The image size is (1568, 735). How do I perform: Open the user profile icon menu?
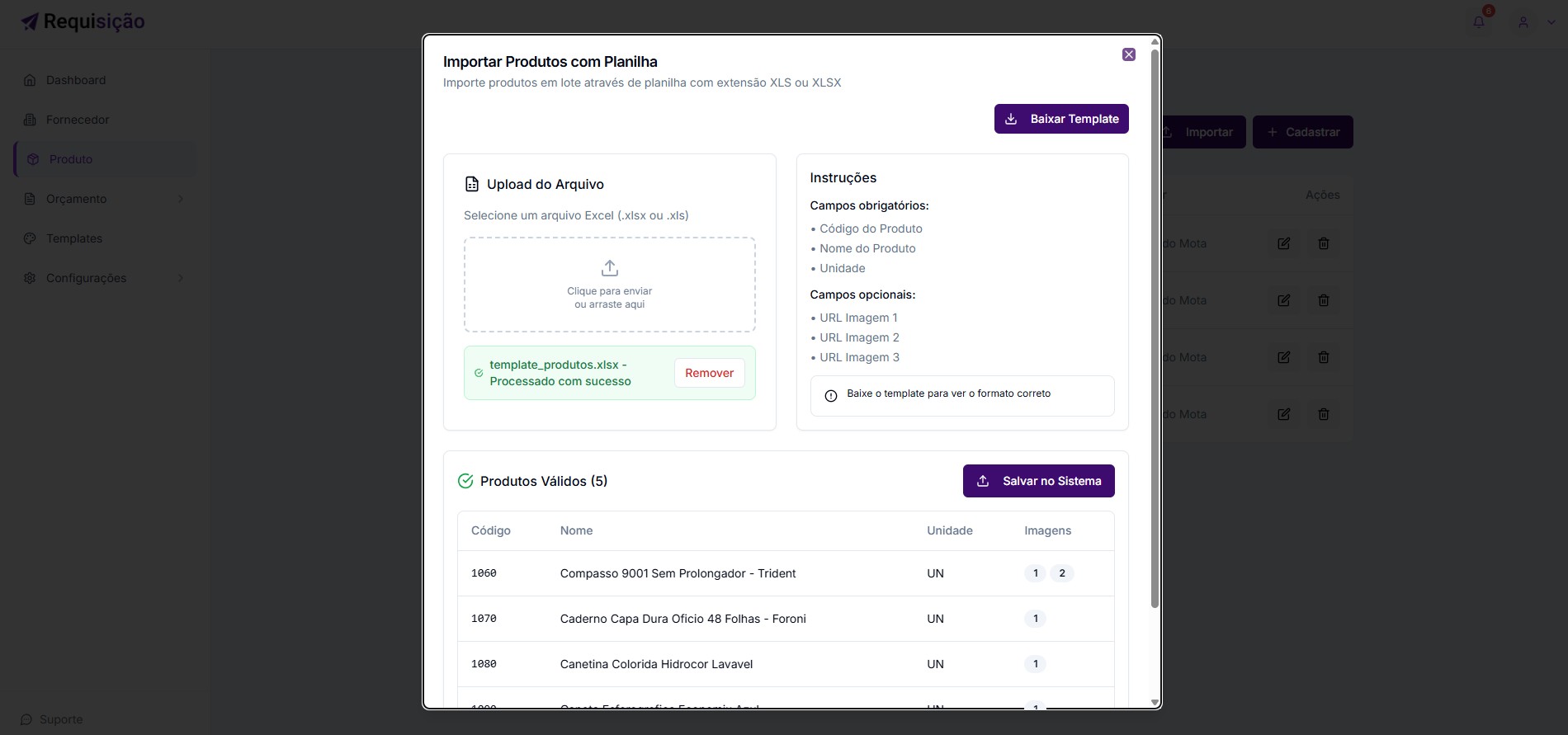pos(1523,22)
